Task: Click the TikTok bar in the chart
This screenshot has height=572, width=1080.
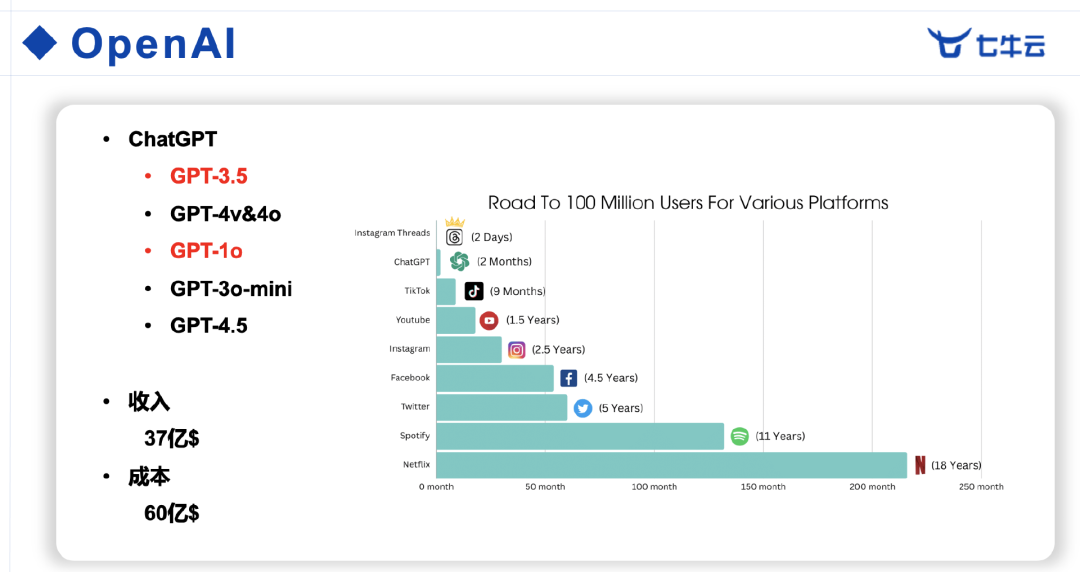Action: pos(446,292)
